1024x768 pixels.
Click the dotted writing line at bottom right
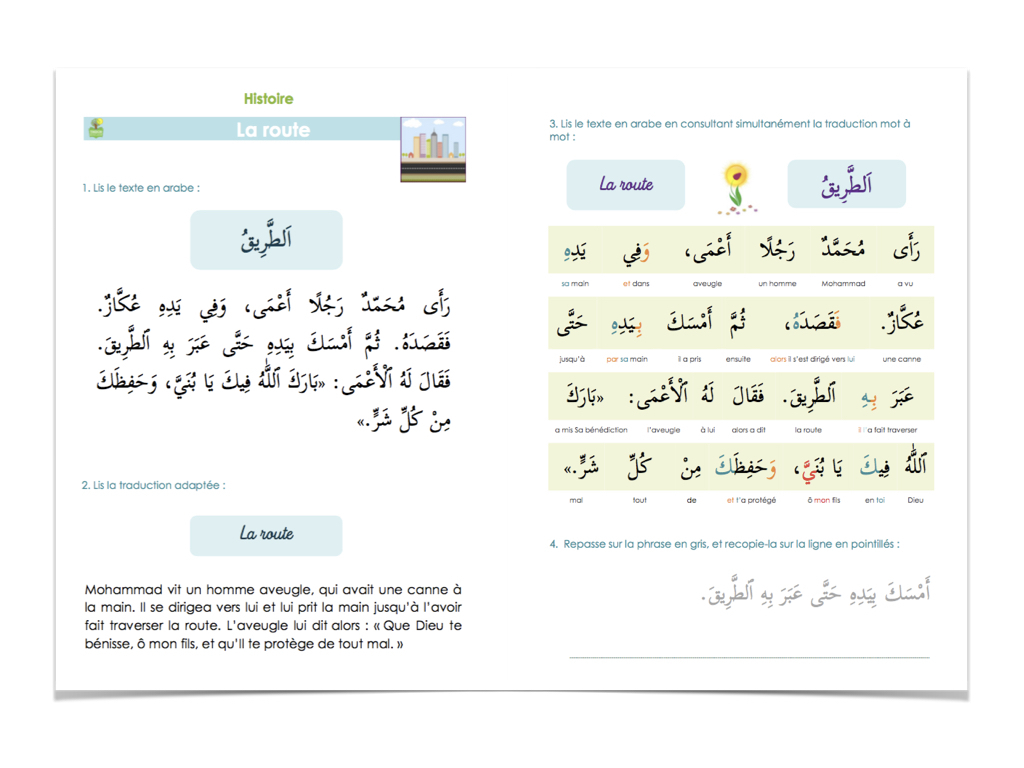(750, 655)
